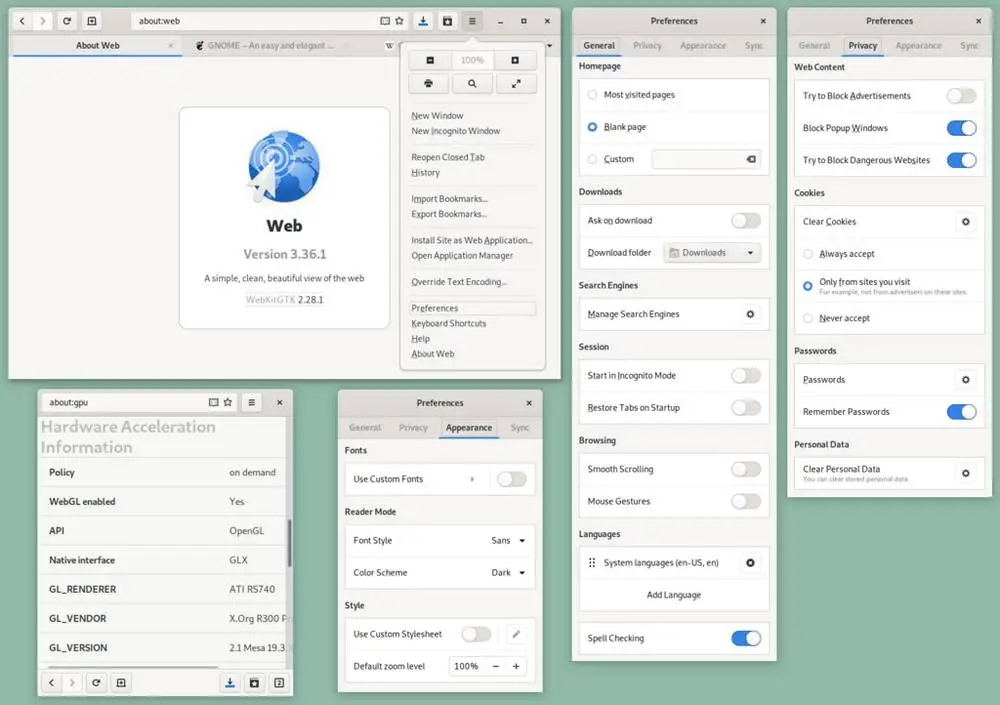
Task: Enable Smooth Scrolling switch
Action: pyautogui.click(x=746, y=470)
